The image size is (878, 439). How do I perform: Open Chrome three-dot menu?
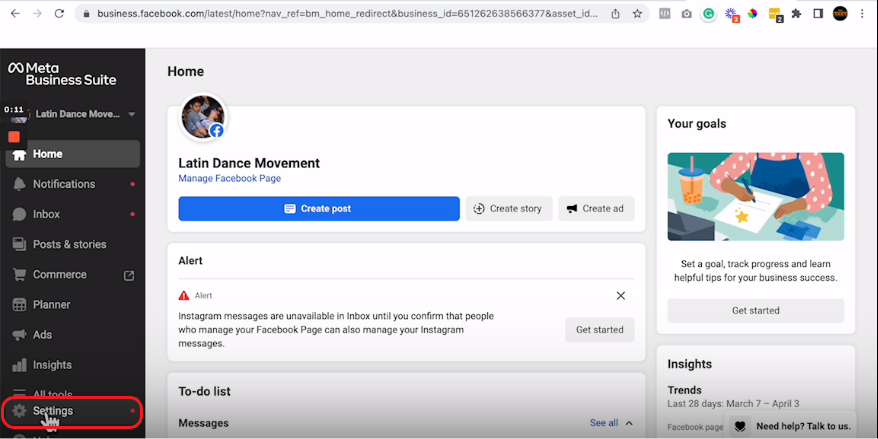tap(862, 14)
